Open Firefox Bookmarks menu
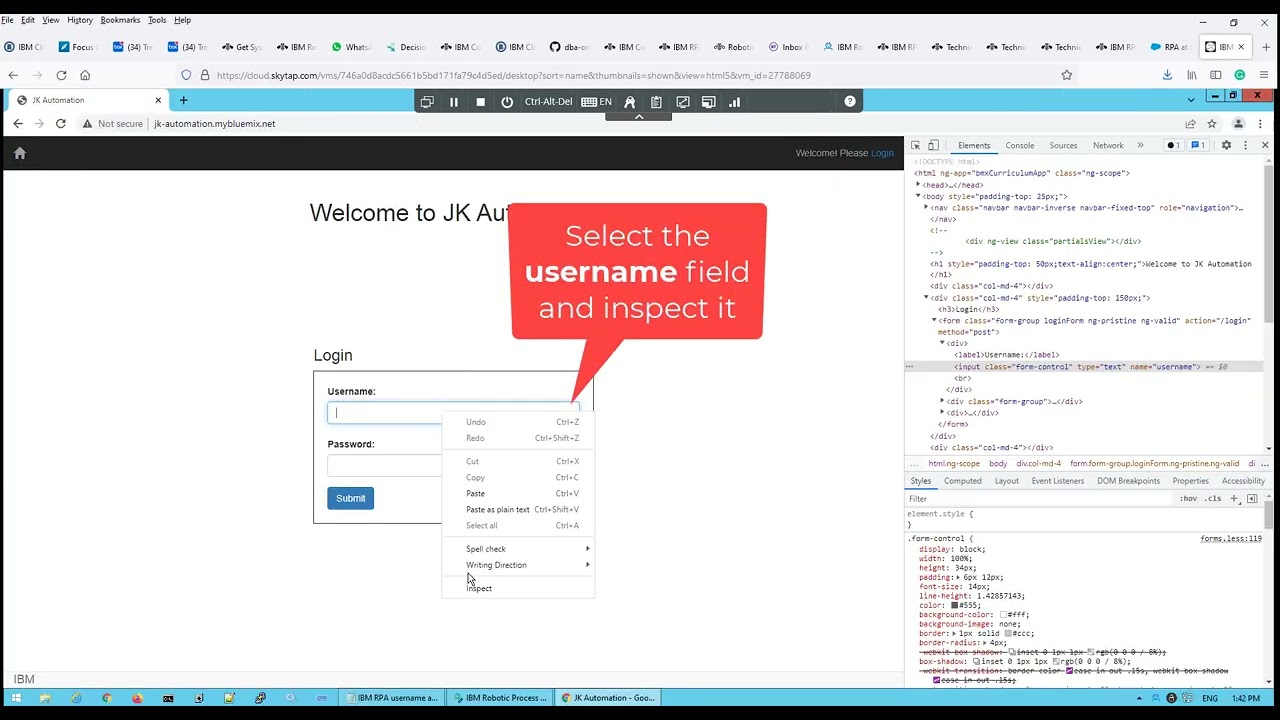The width and height of the screenshot is (1280, 720). point(120,20)
